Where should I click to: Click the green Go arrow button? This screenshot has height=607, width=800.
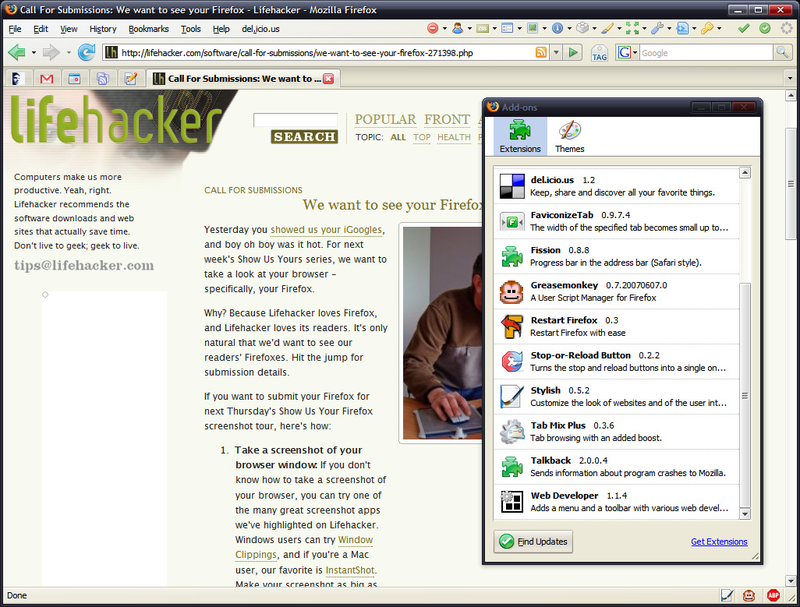point(573,52)
